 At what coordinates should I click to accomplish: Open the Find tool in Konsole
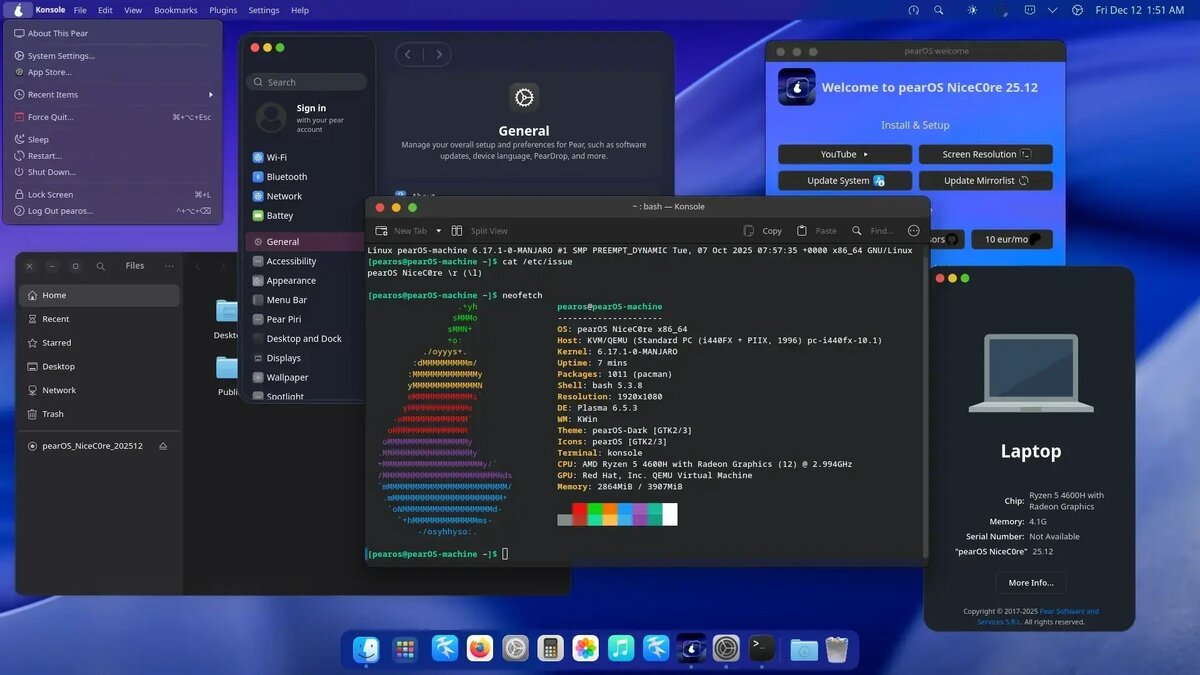tap(872, 230)
